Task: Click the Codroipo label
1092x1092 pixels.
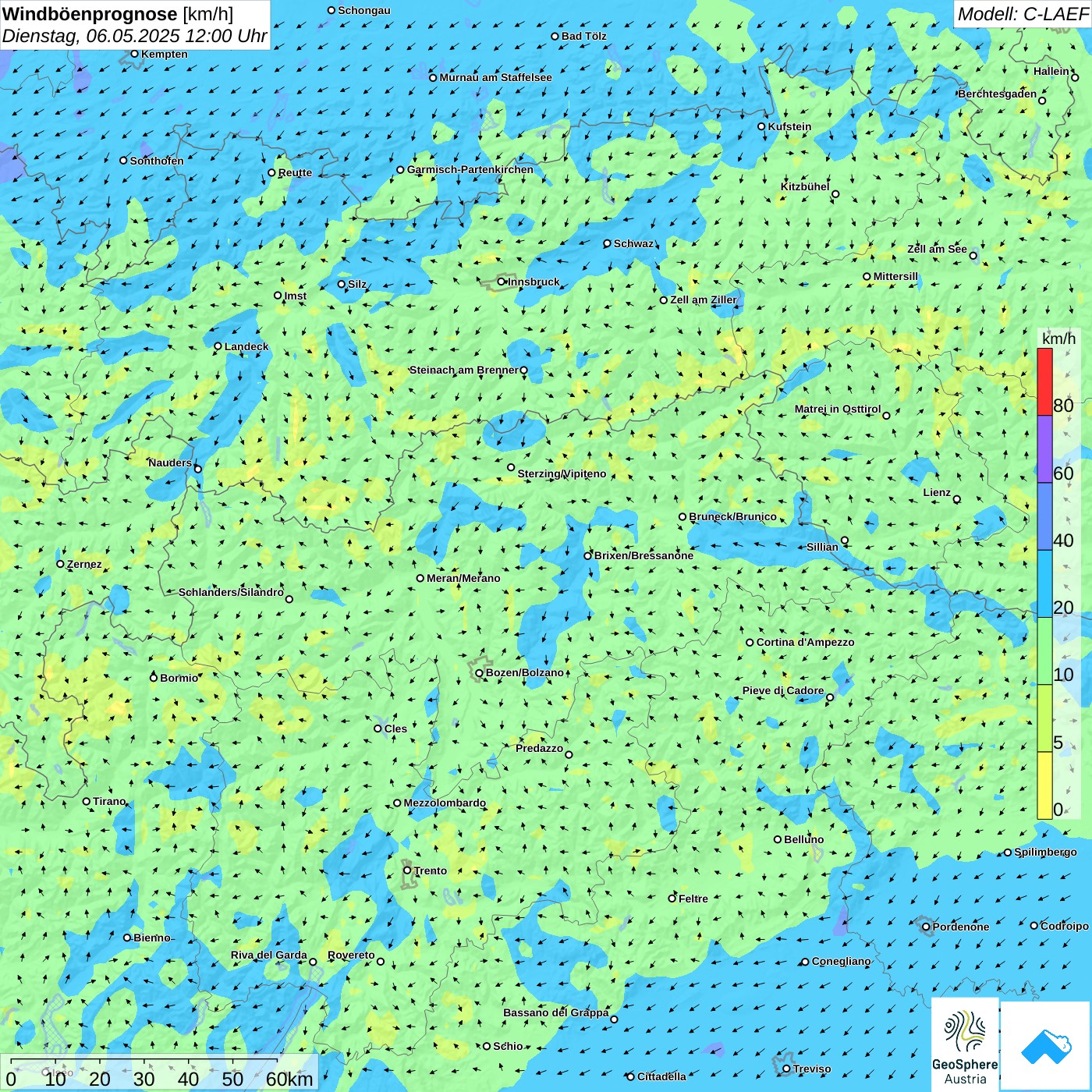Action: [x=1064, y=926]
